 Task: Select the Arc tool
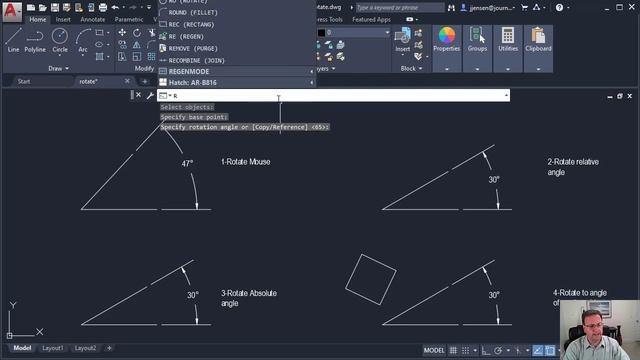tap(83, 40)
